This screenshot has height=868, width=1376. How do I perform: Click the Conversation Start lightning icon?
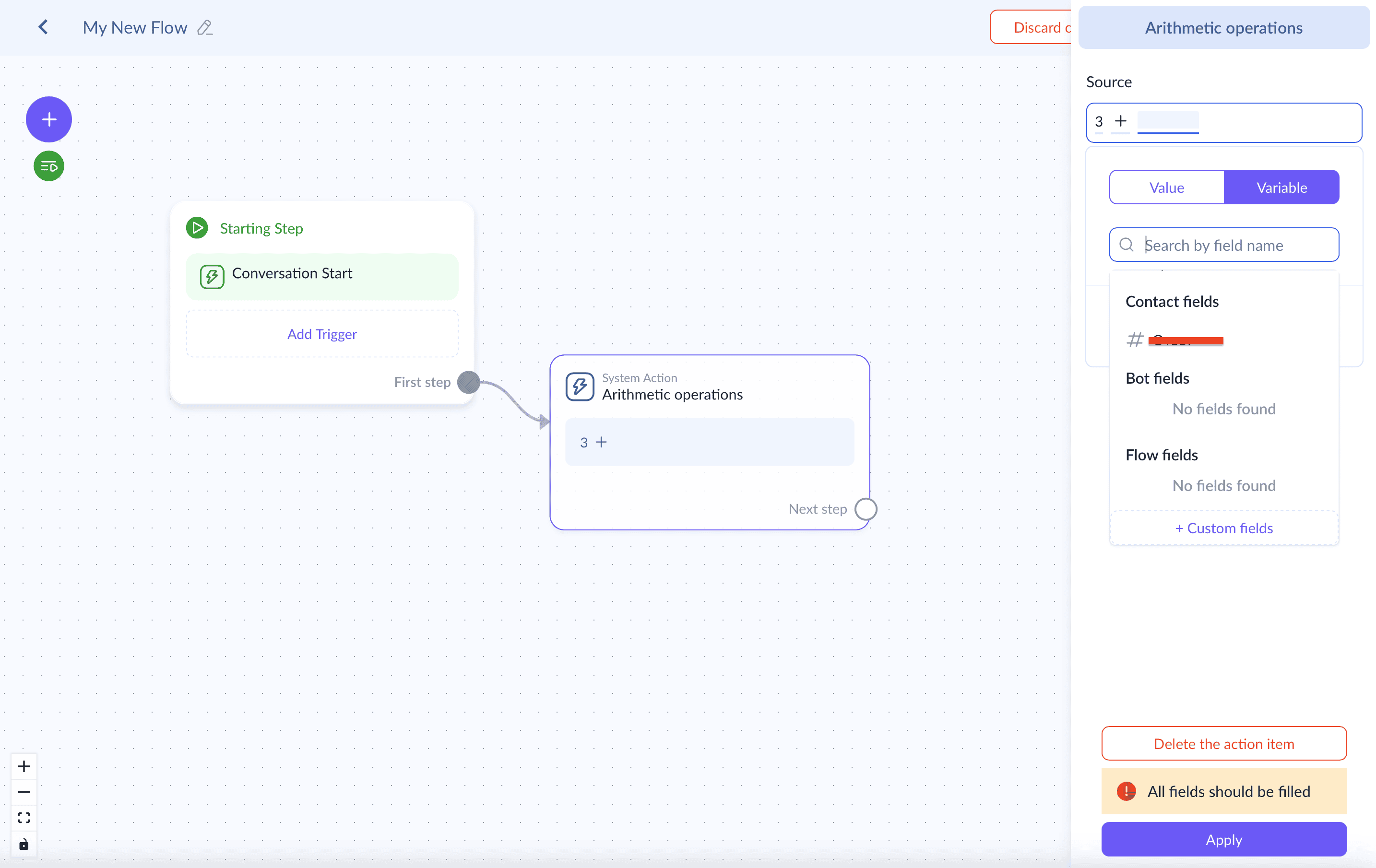(212, 277)
